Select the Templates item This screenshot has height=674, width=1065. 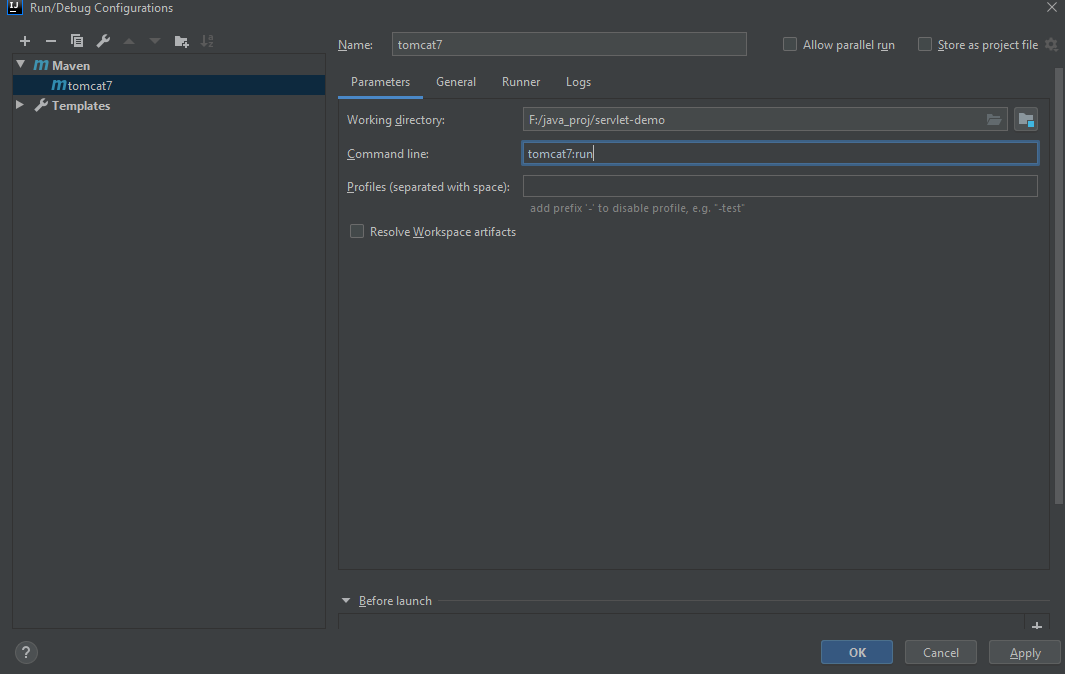coord(81,105)
